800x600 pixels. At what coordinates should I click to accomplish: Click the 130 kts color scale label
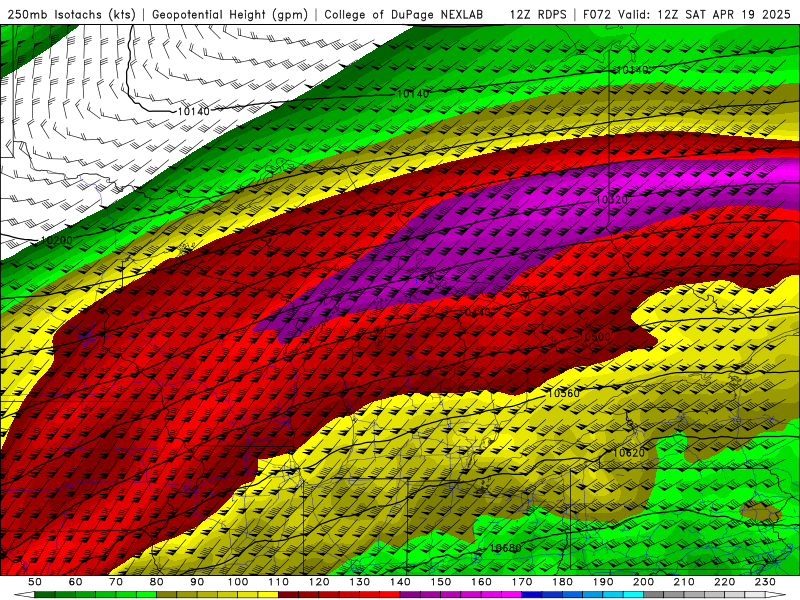coord(360,582)
